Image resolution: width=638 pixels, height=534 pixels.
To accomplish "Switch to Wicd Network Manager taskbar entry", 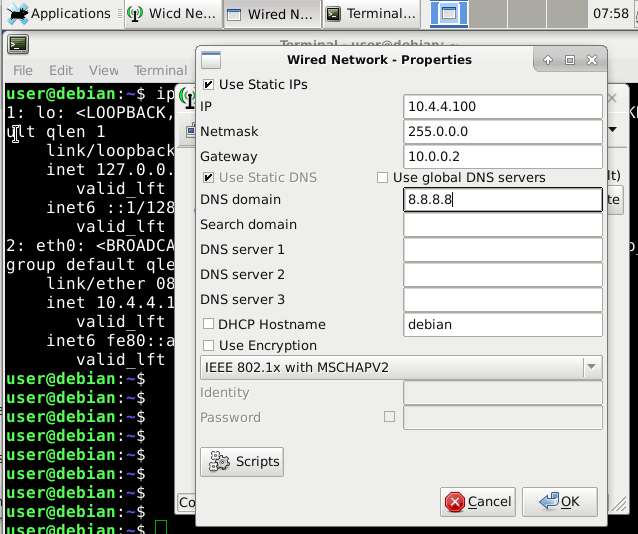I will click(x=173, y=14).
